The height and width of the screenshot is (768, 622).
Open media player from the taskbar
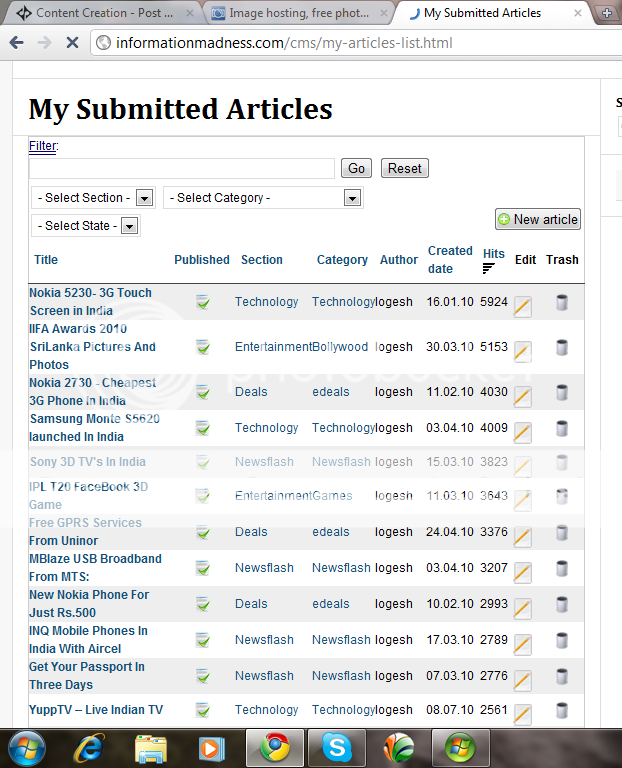click(x=212, y=748)
